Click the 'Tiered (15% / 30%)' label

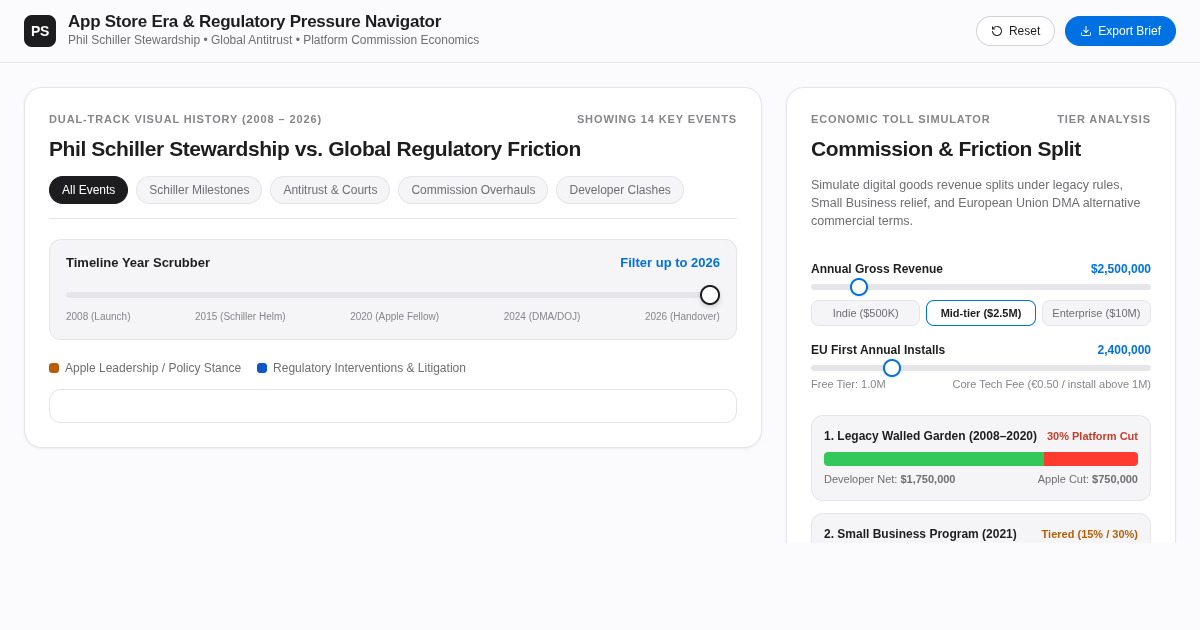click(1090, 534)
